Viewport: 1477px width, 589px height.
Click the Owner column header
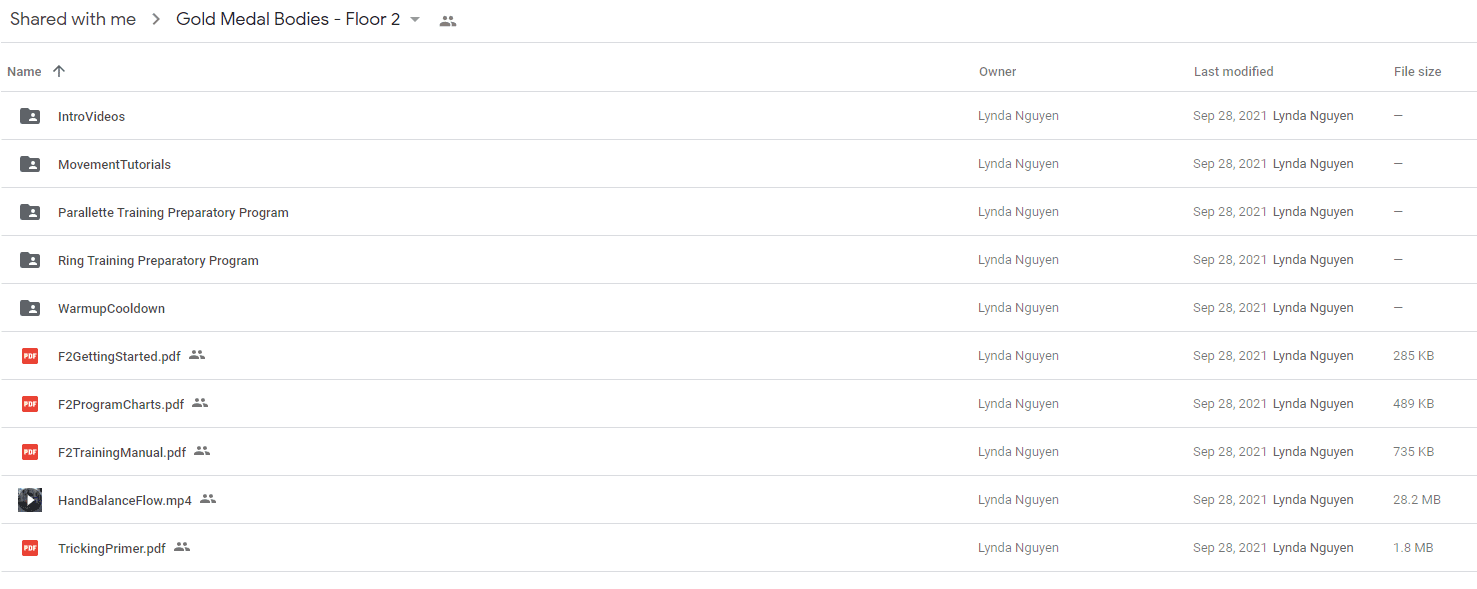[x=998, y=72]
